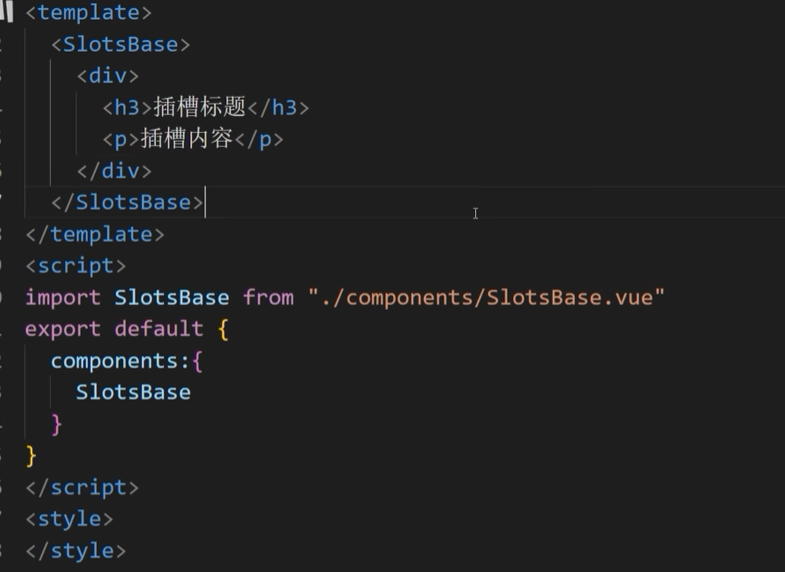Click the export keyword
This screenshot has width=785, height=572.
point(63,329)
